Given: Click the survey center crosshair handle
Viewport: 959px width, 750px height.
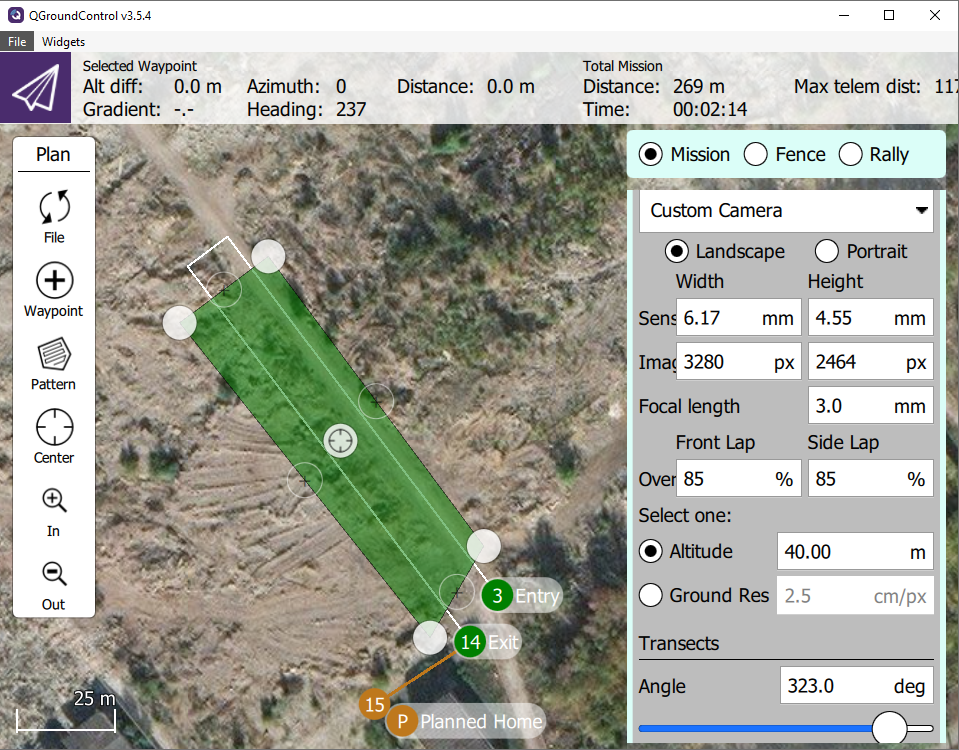Looking at the screenshot, I should pos(341,440).
